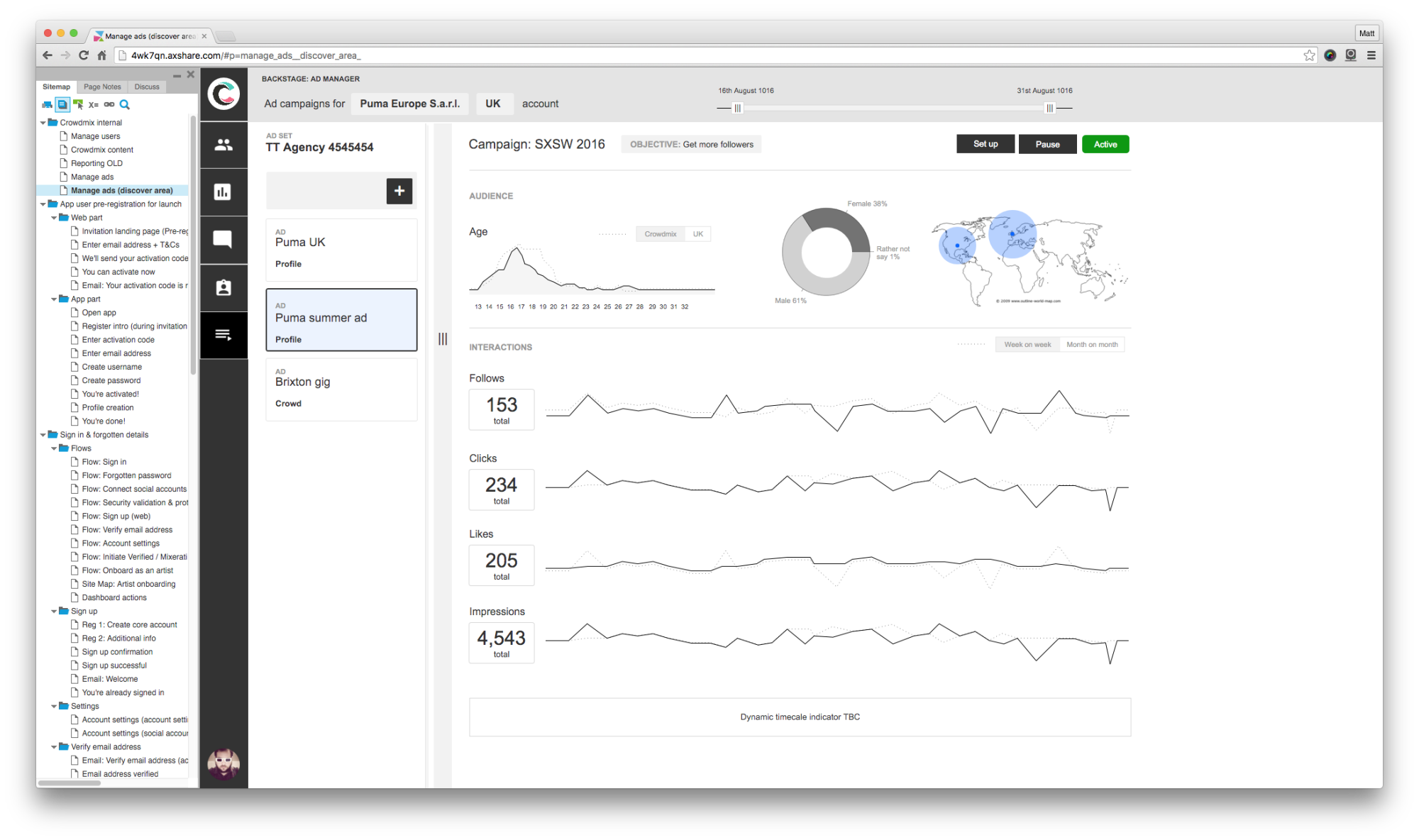Select the Brixton gig ad card
Screen dimensions: 1419x840
(341, 389)
